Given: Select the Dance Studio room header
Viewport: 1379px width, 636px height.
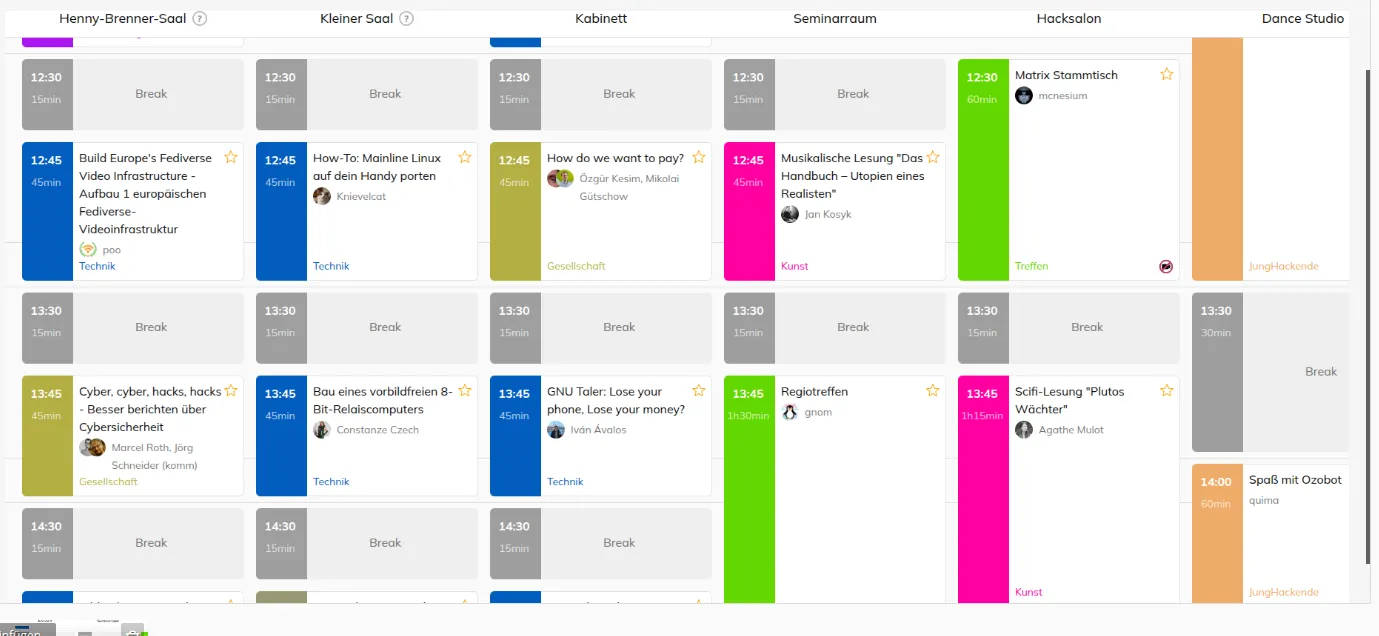Looking at the screenshot, I should tap(1303, 18).
